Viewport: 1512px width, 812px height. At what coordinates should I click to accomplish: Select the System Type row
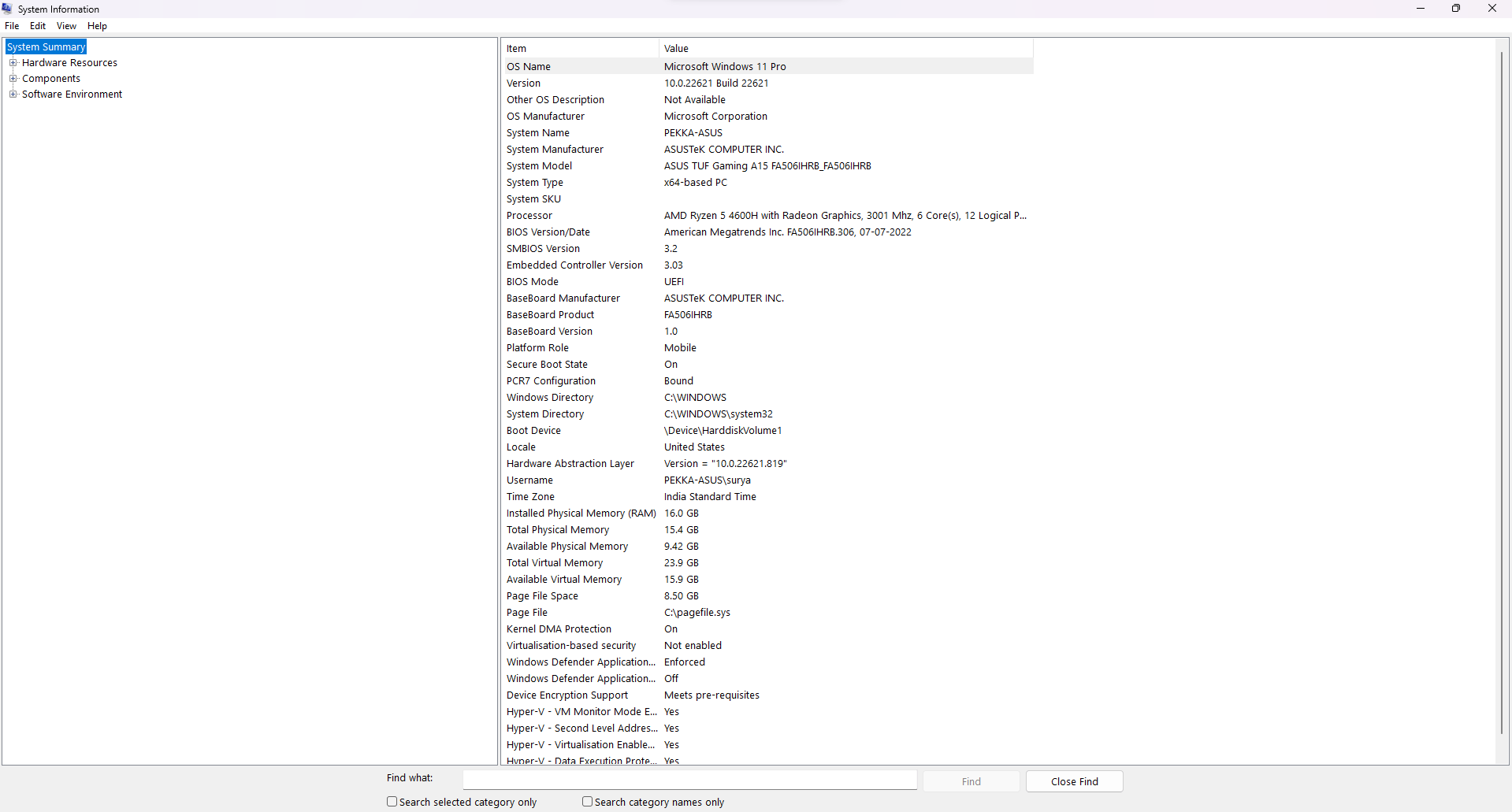(x=768, y=183)
